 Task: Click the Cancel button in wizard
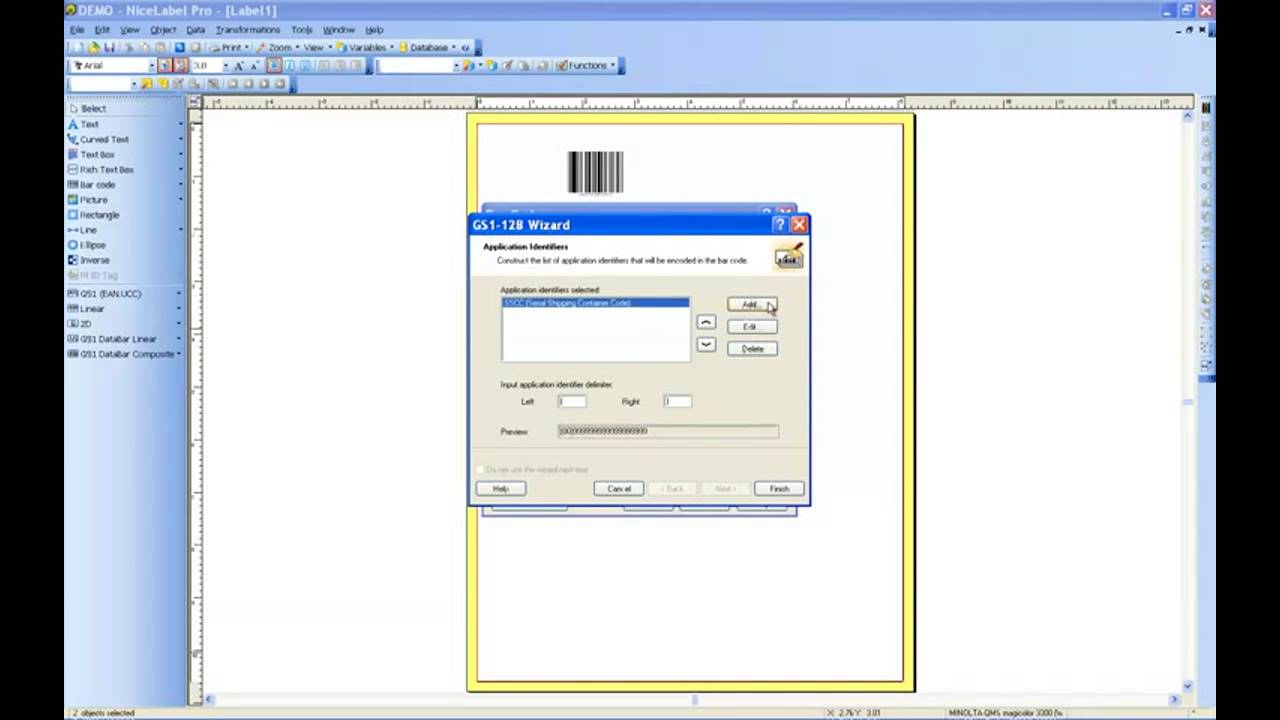(619, 489)
